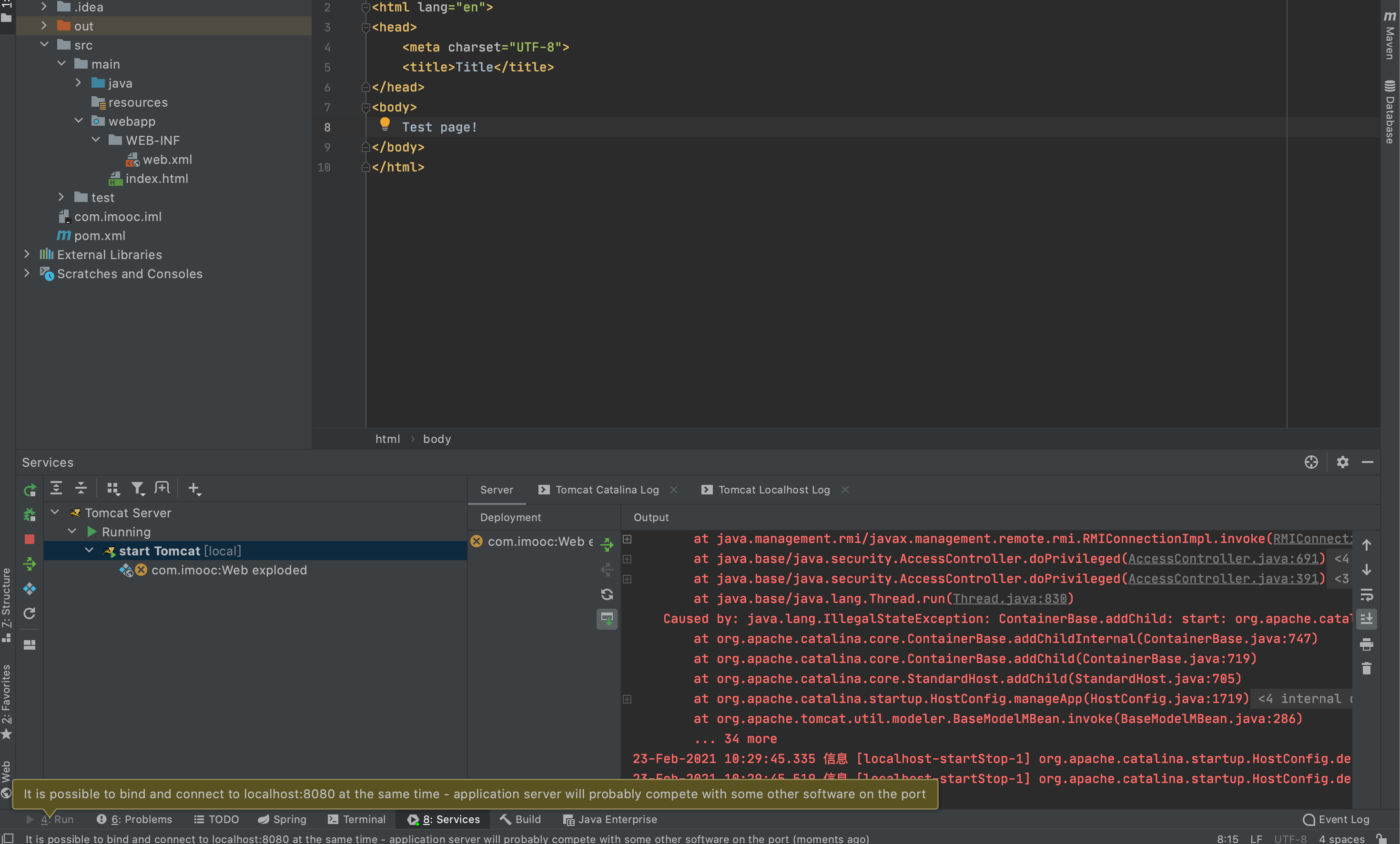Click the Rerun icon in Services toolbar
The height and width of the screenshot is (844, 1400).
point(30,489)
